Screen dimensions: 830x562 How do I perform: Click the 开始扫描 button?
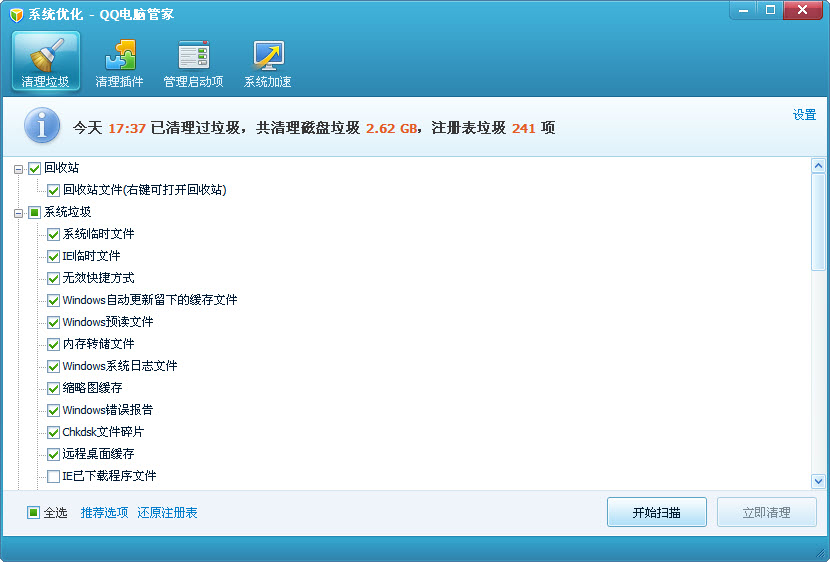pyautogui.click(x=656, y=512)
